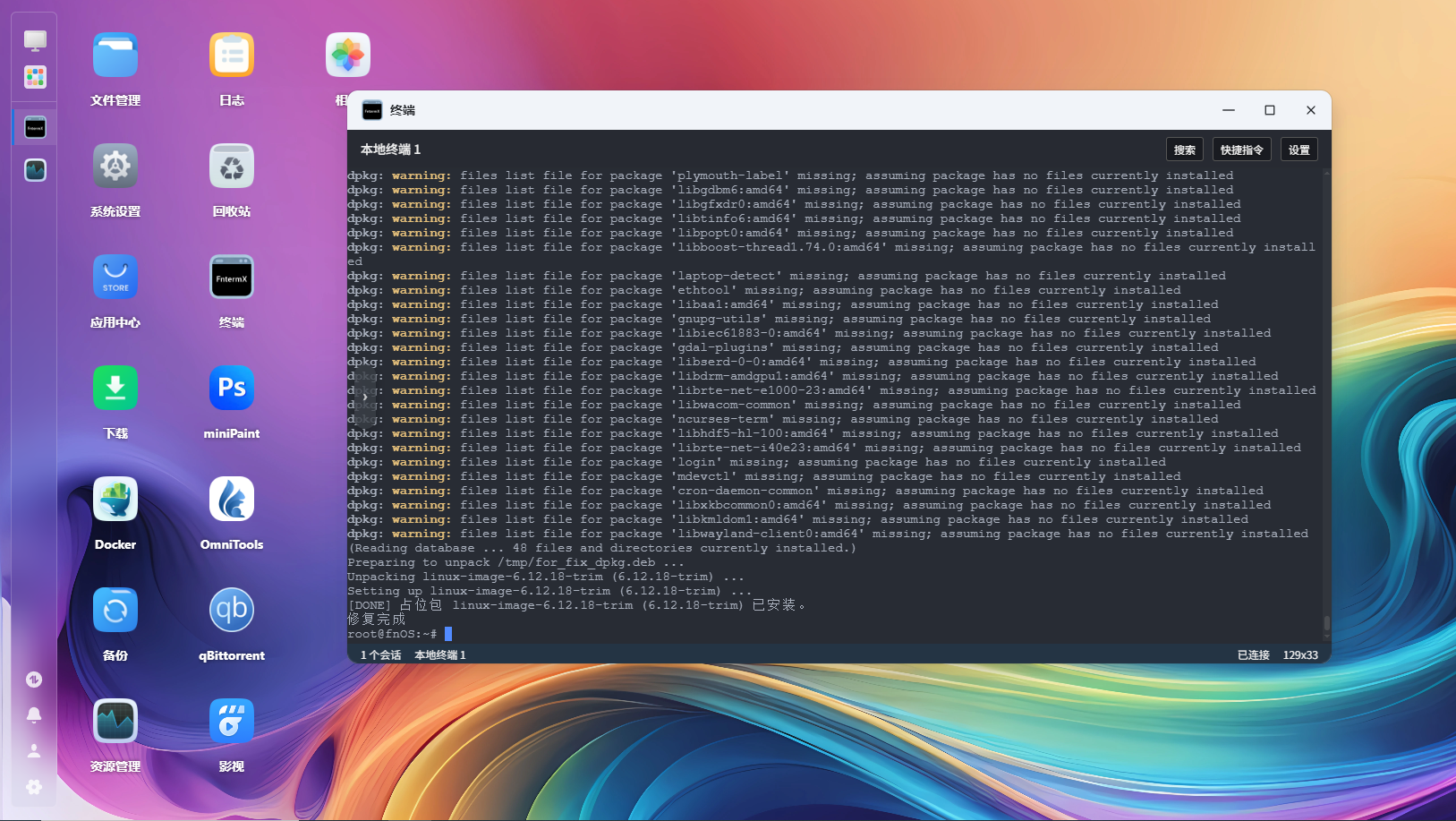Open the 文件管理 file manager desktop icon
This screenshot has height=821, width=1456.
pyautogui.click(x=115, y=56)
